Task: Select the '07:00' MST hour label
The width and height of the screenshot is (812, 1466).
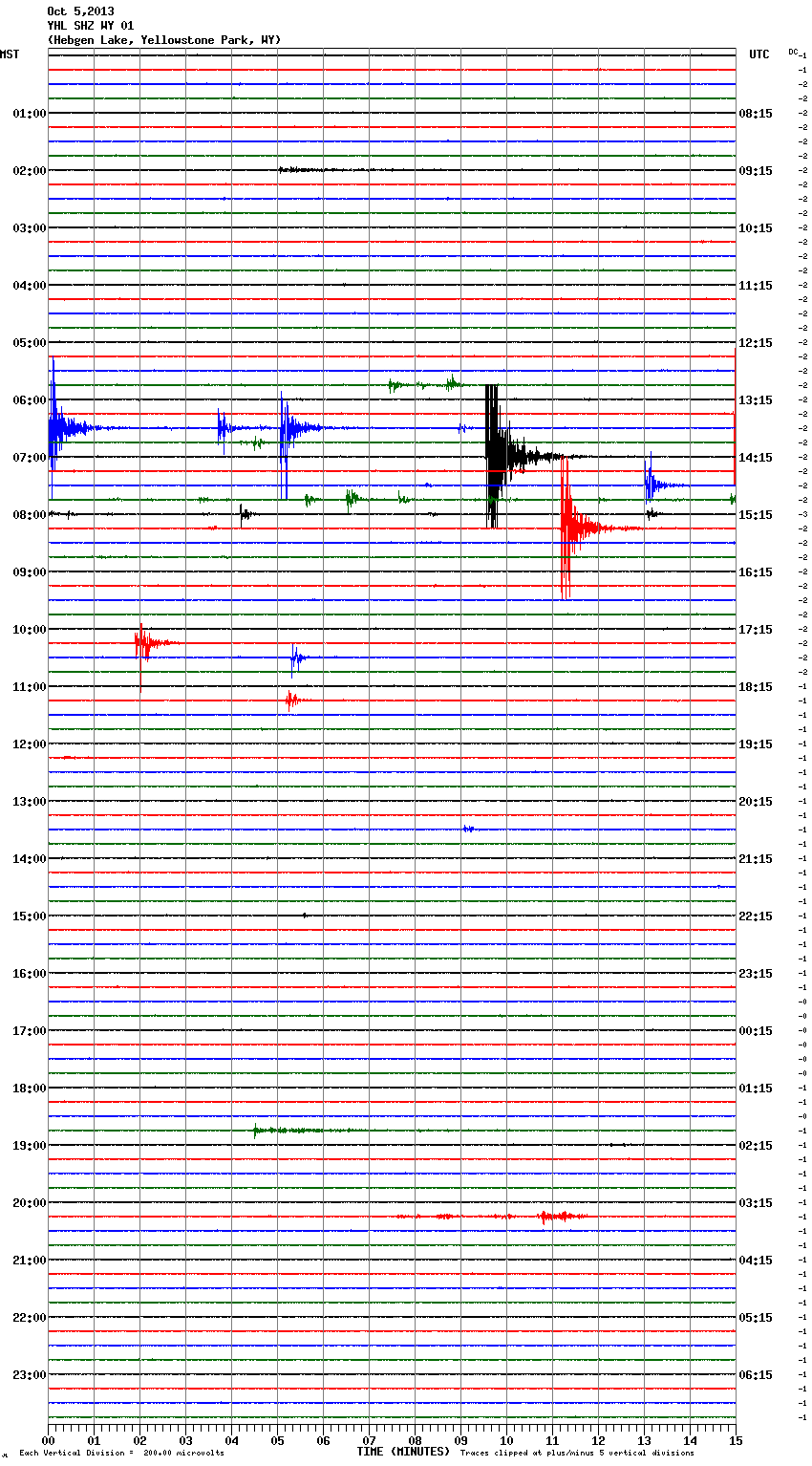Action: tap(30, 458)
